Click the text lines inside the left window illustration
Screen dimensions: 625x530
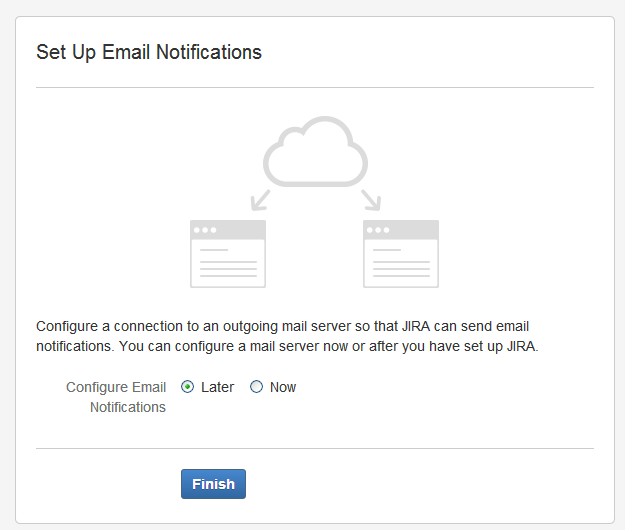[x=228, y=264]
